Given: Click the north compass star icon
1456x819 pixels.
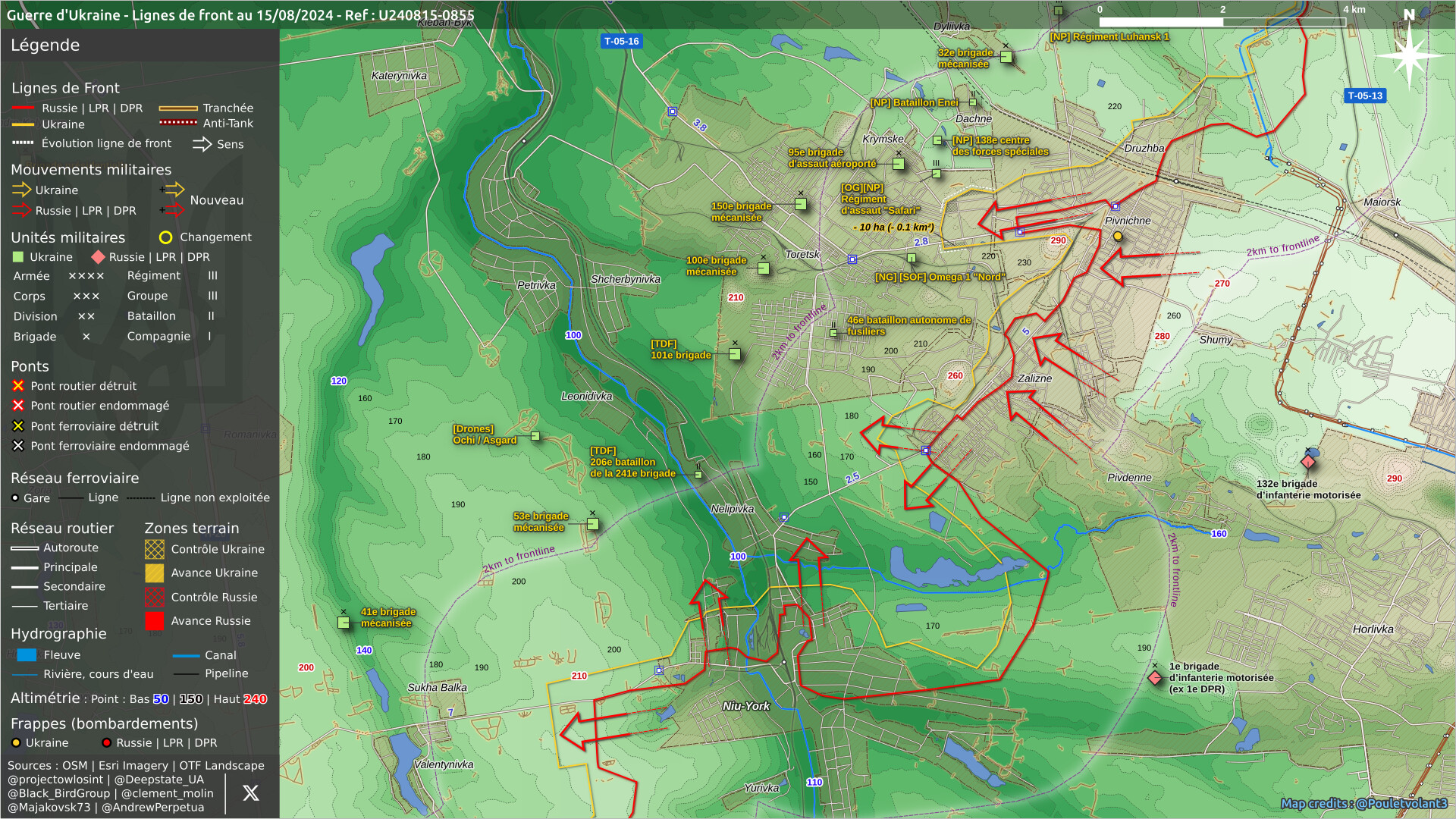Looking at the screenshot, I should click(1409, 55).
